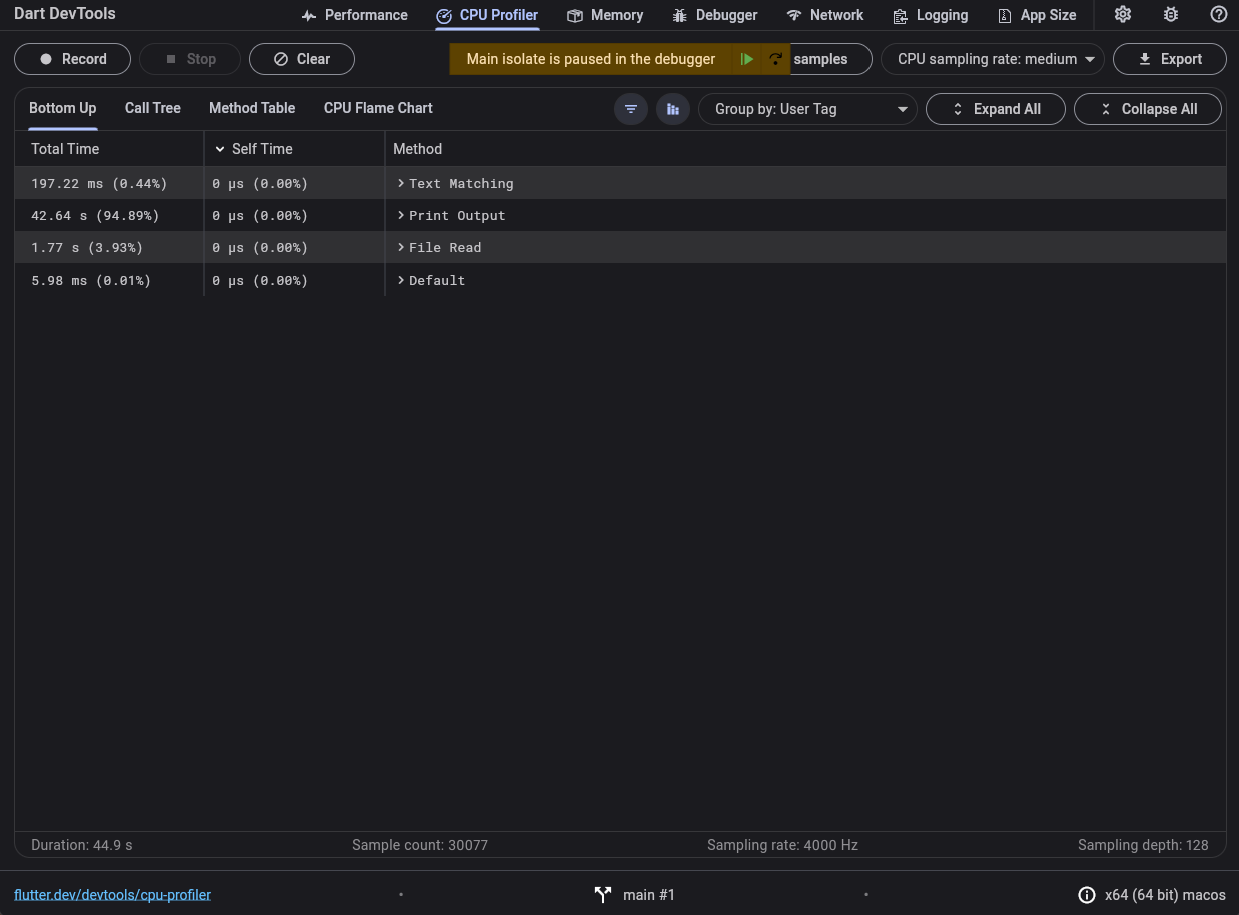Open the CPU sampling rate dropdown
Image resolution: width=1239 pixels, height=915 pixels.
(x=992, y=59)
